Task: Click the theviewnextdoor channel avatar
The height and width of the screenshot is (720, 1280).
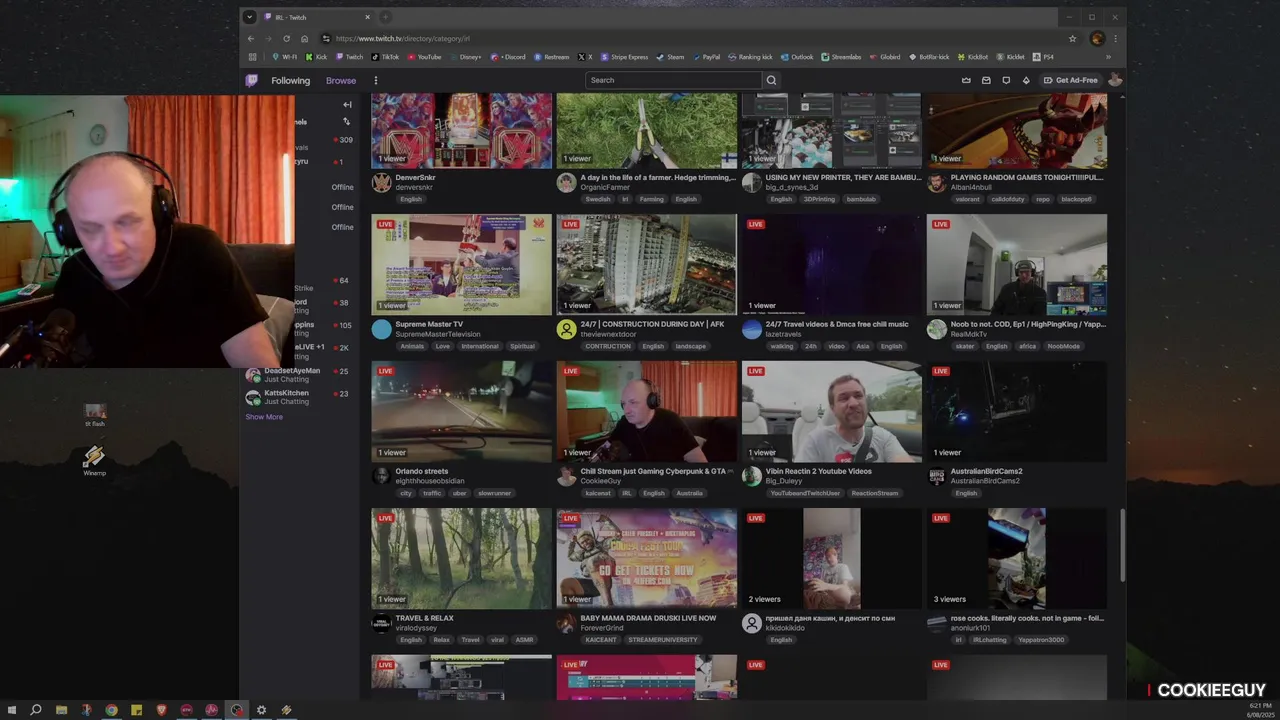Action: pos(566,329)
